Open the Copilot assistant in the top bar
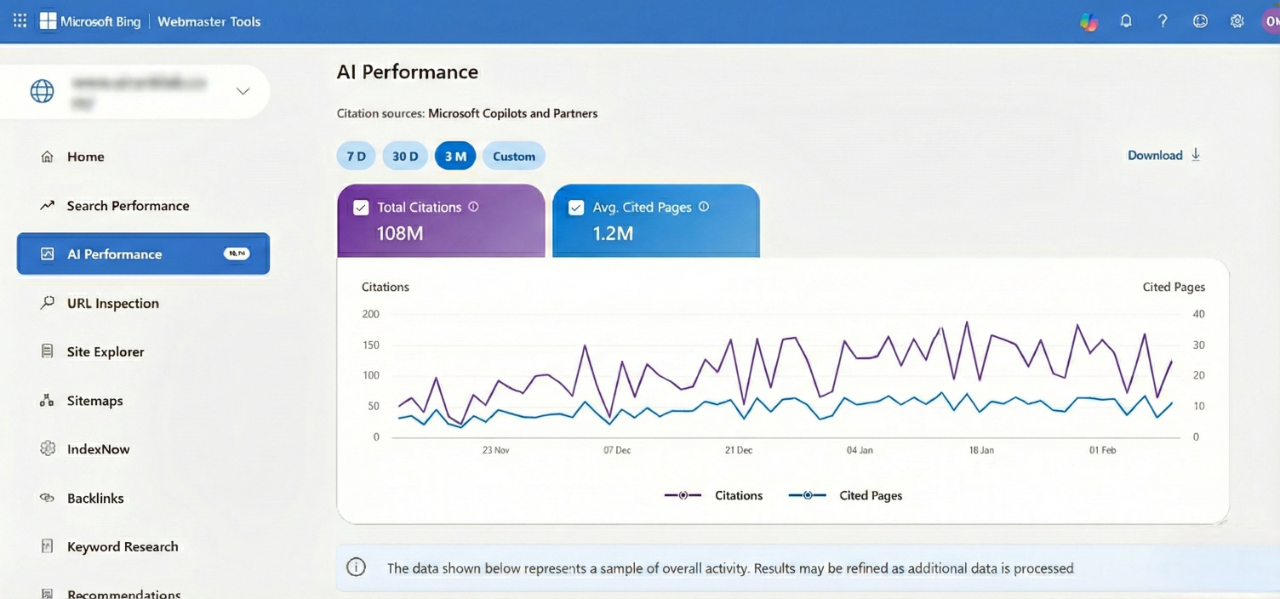This screenshot has height=599, width=1280. [x=1088, y=21]
